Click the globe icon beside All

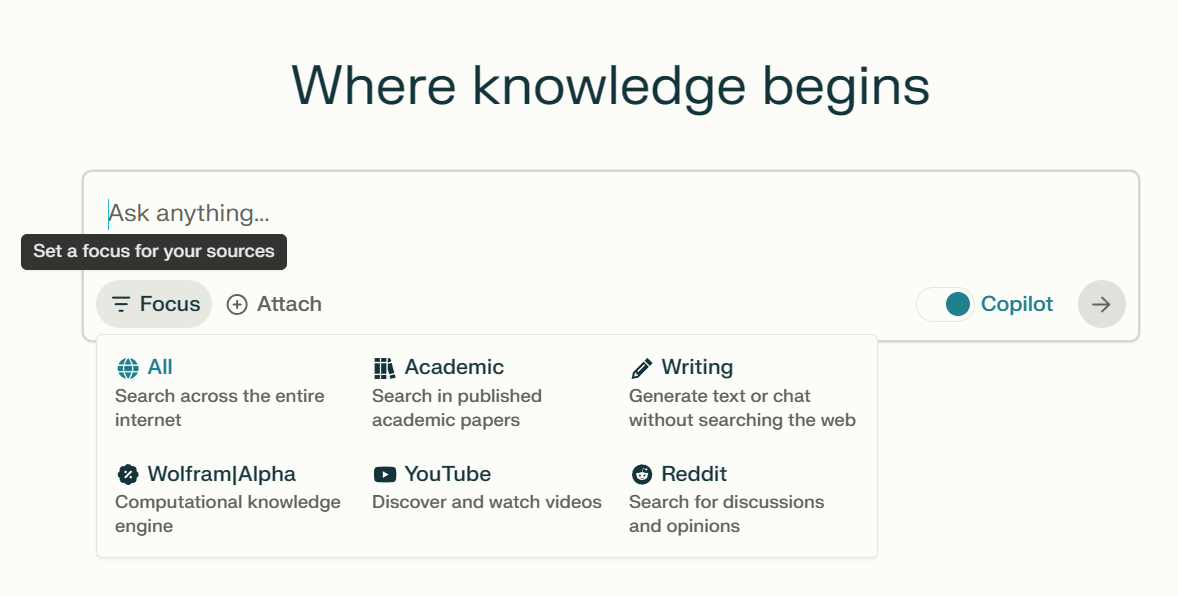point(127,368)
